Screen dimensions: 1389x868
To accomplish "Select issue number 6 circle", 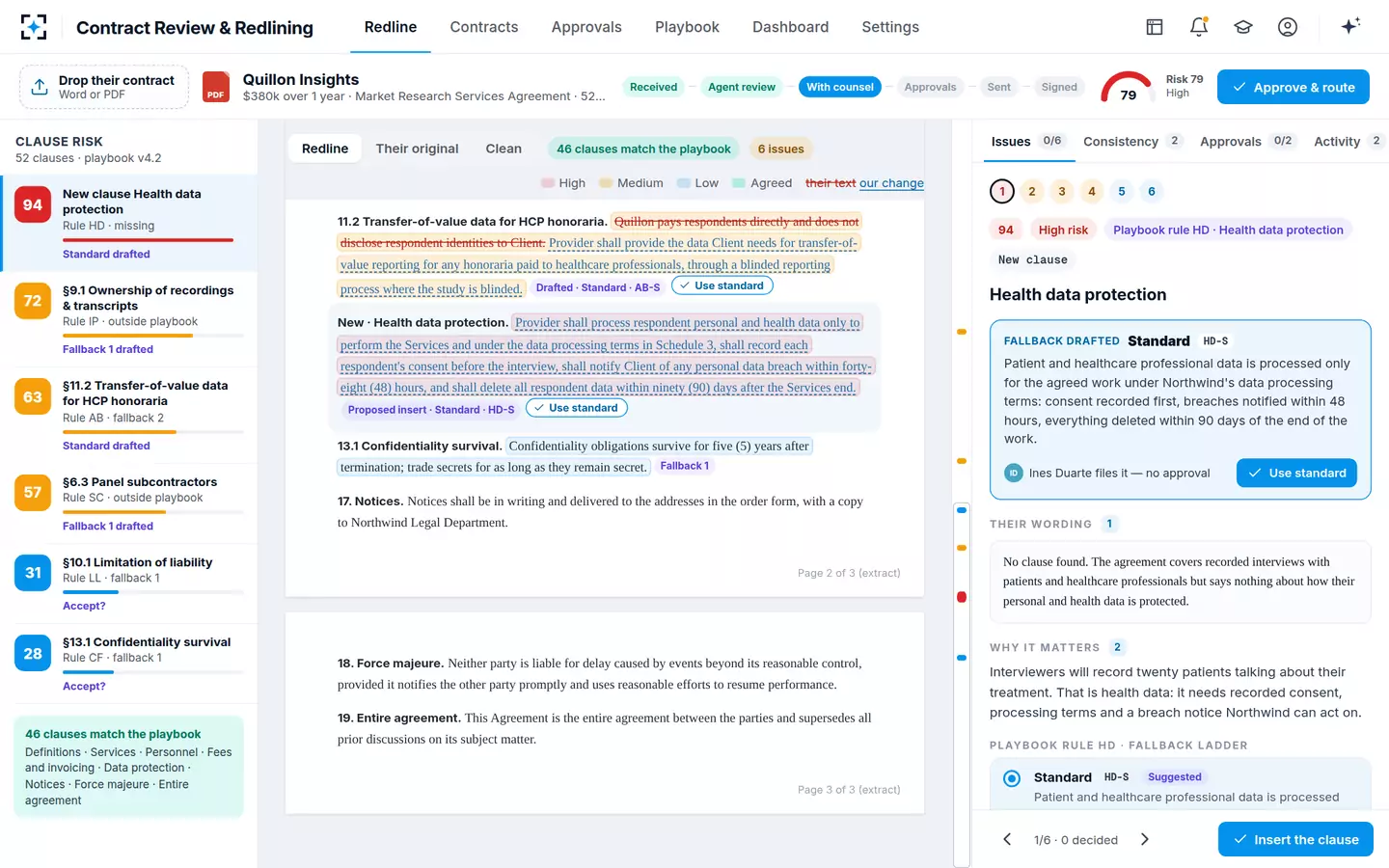I will [1152, 191].
